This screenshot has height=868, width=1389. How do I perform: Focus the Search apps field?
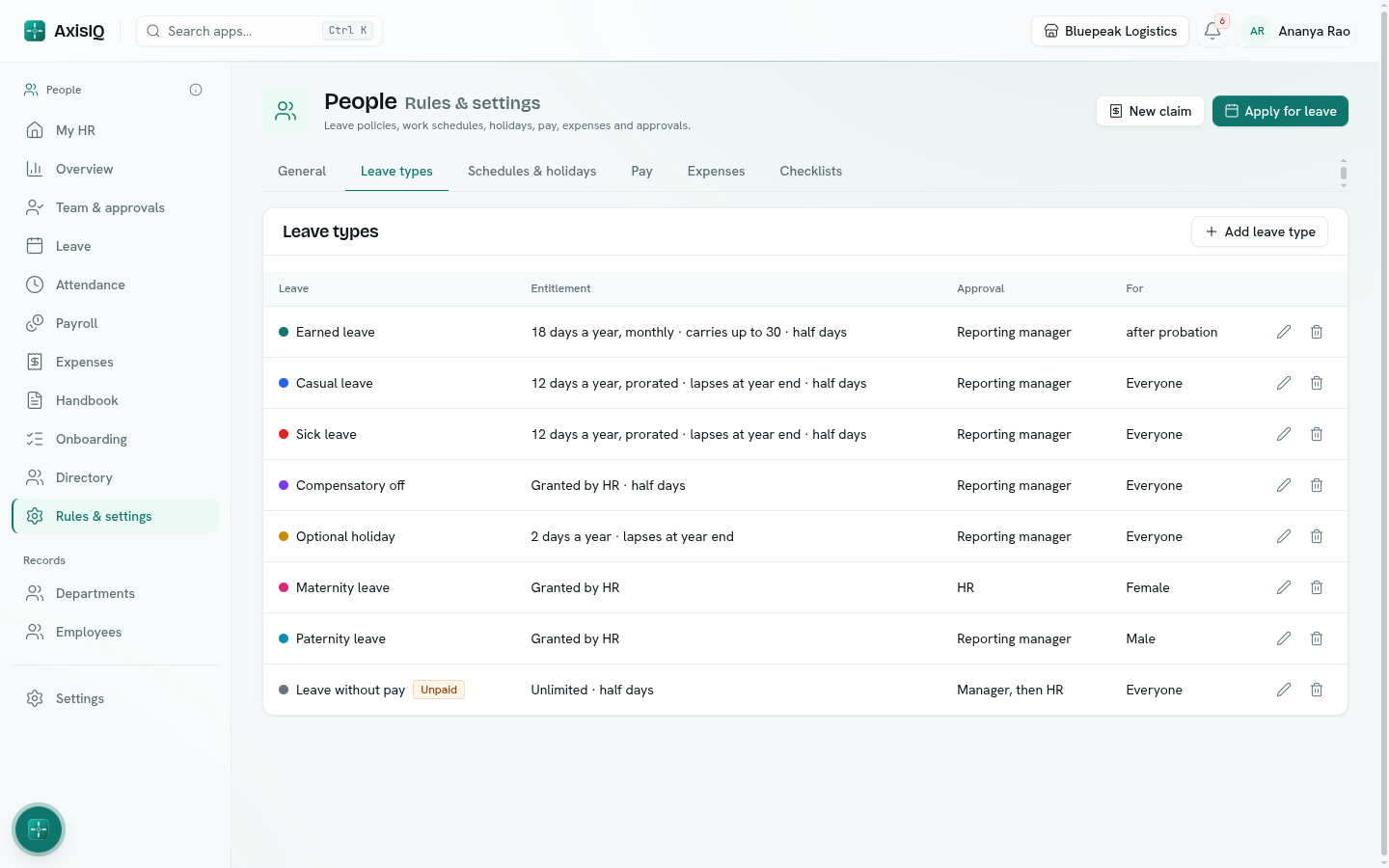[259, 31]
